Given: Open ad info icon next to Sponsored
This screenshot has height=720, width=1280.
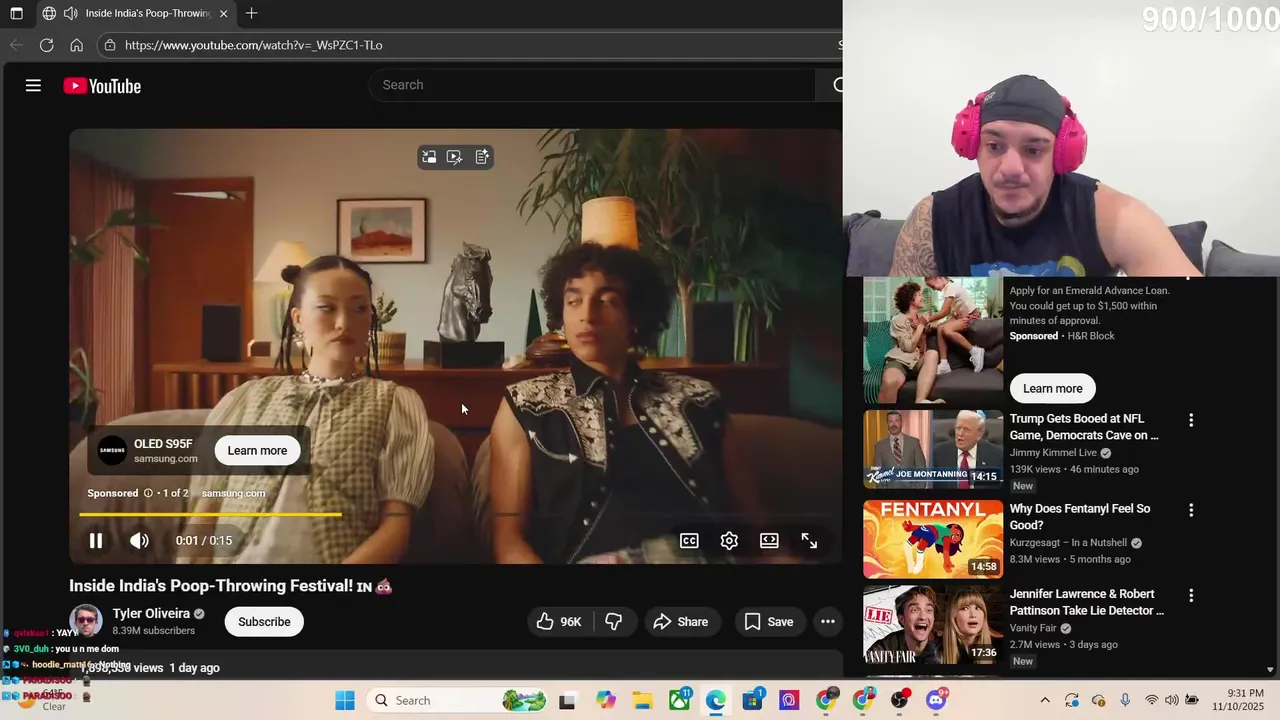Looking at the screenshot, I should tap(148, 493).
